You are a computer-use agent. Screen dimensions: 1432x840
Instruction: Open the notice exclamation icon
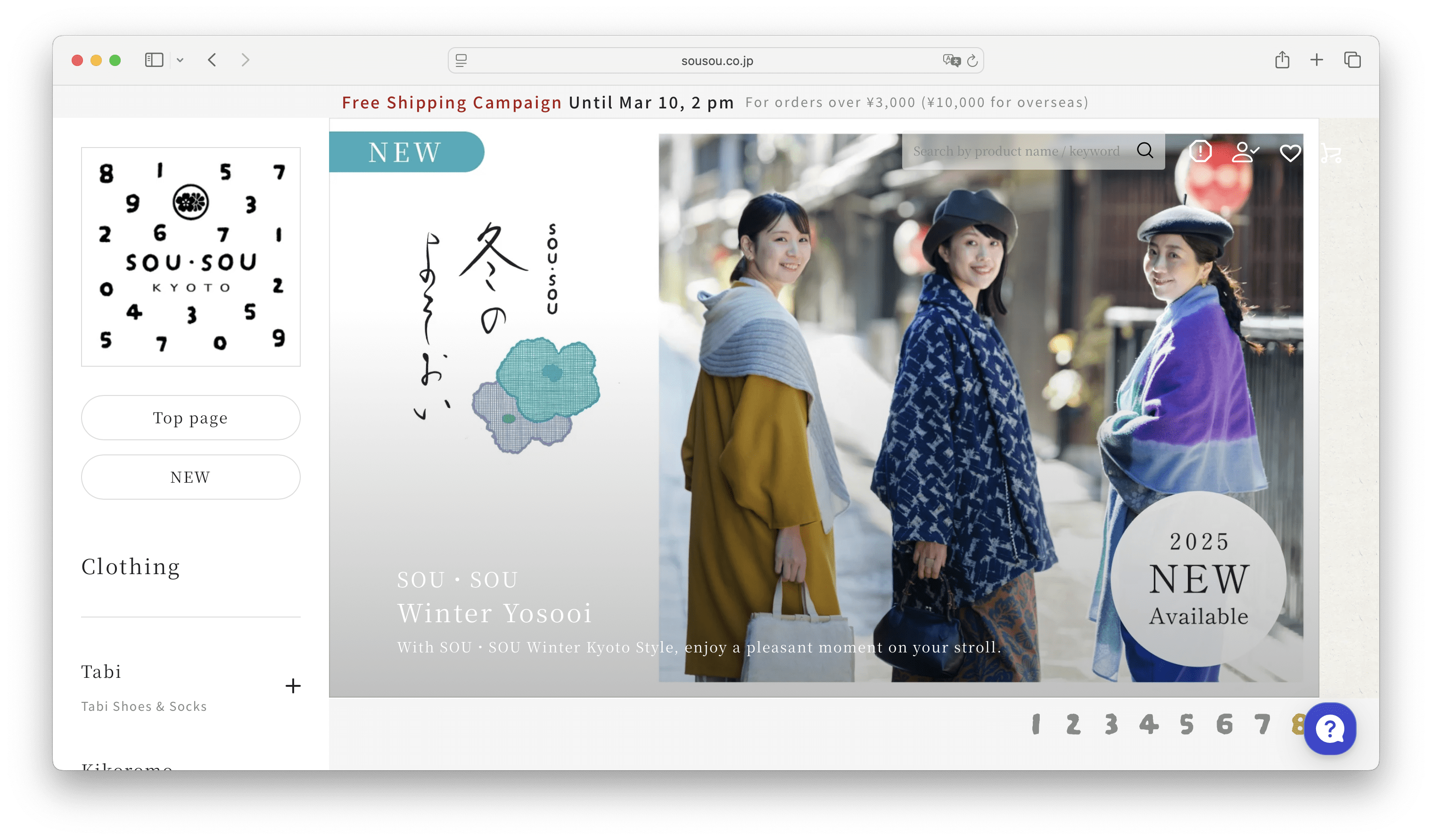click(x=1200, y=151)
